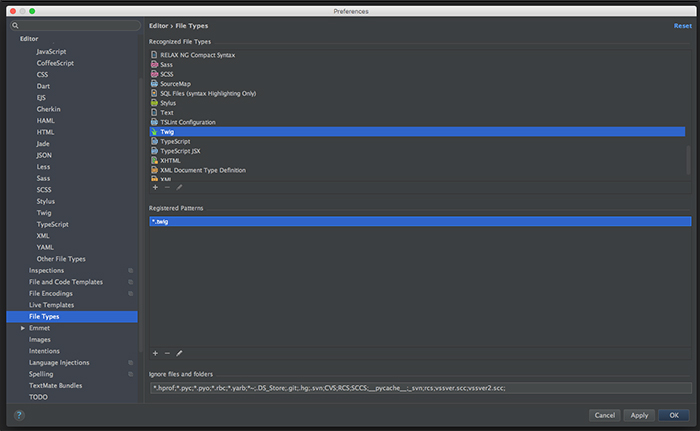The image size is (700, 431).
Task: Select File Types in sidebar
Action: click(x=72, y=317)
